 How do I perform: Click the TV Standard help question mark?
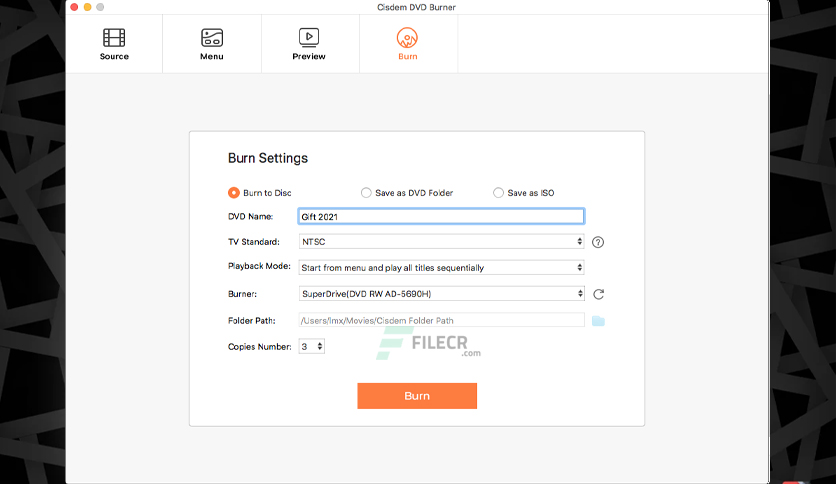coord(598,242)
